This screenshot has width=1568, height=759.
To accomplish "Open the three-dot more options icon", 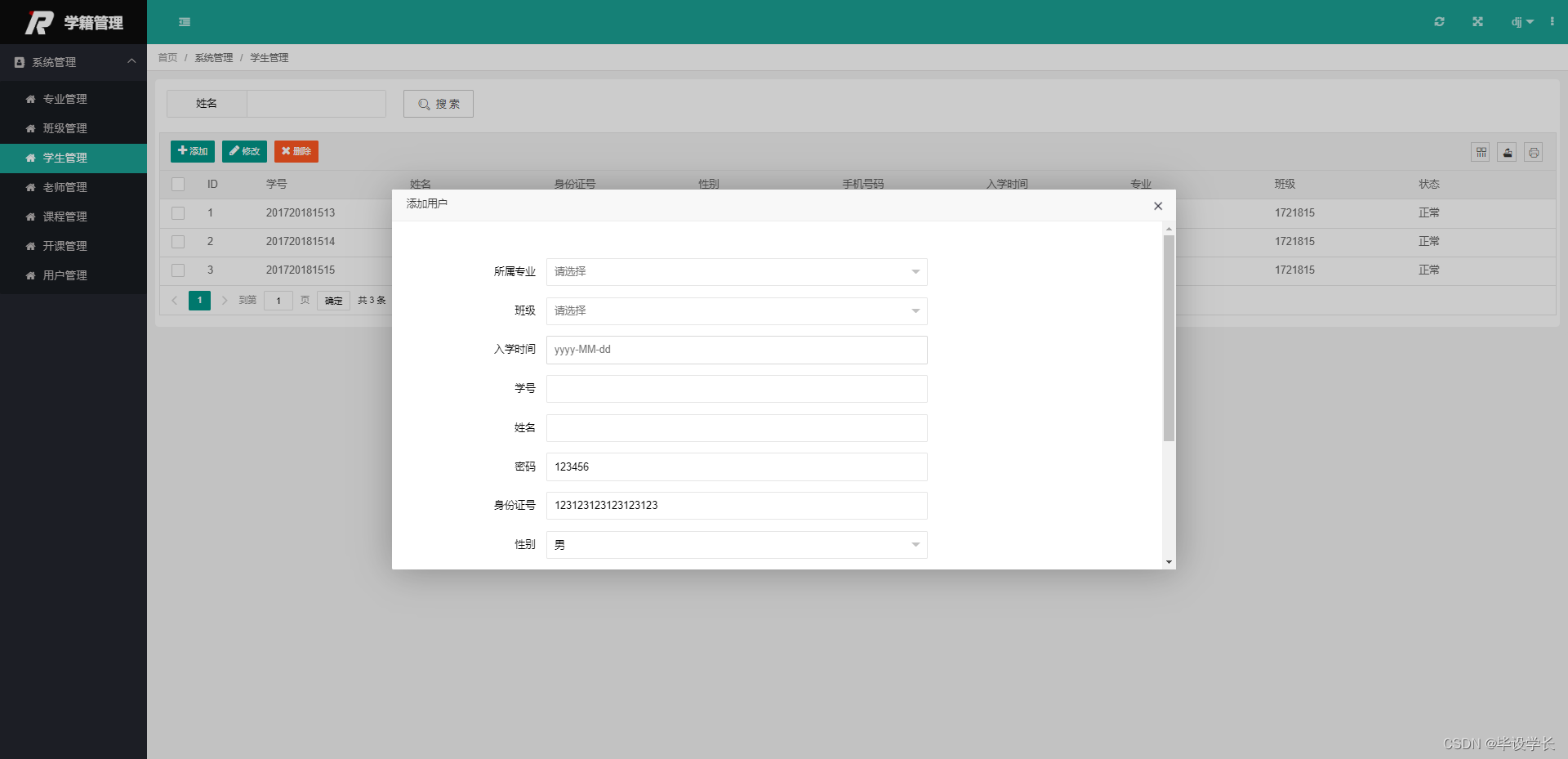I will click(1552, 22).
